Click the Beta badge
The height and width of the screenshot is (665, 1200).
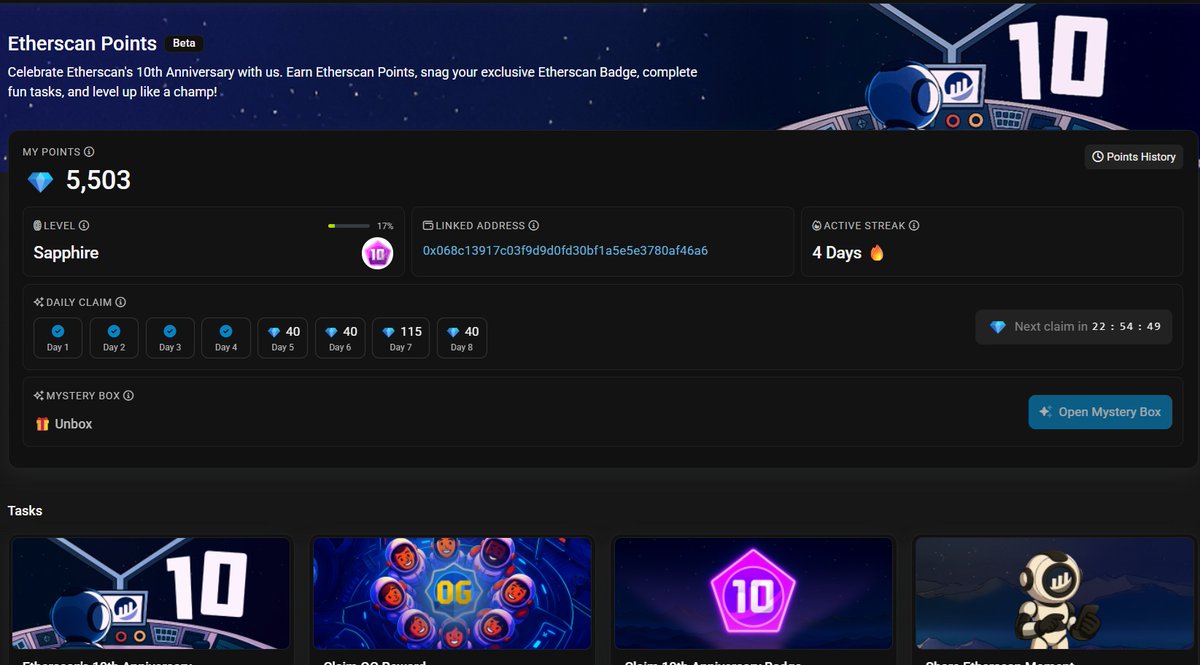[x=184, y=43]
